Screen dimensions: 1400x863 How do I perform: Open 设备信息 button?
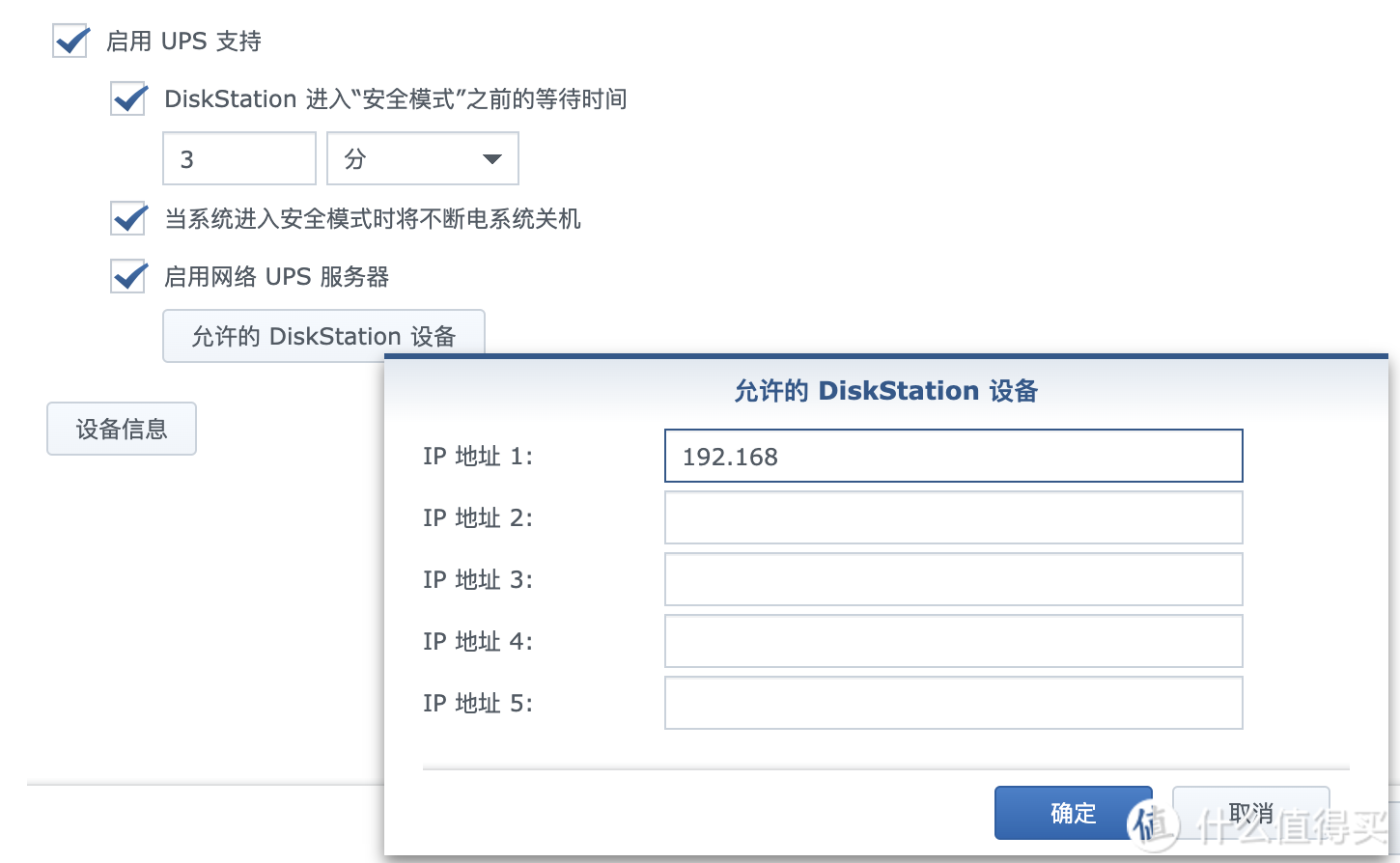122,429
